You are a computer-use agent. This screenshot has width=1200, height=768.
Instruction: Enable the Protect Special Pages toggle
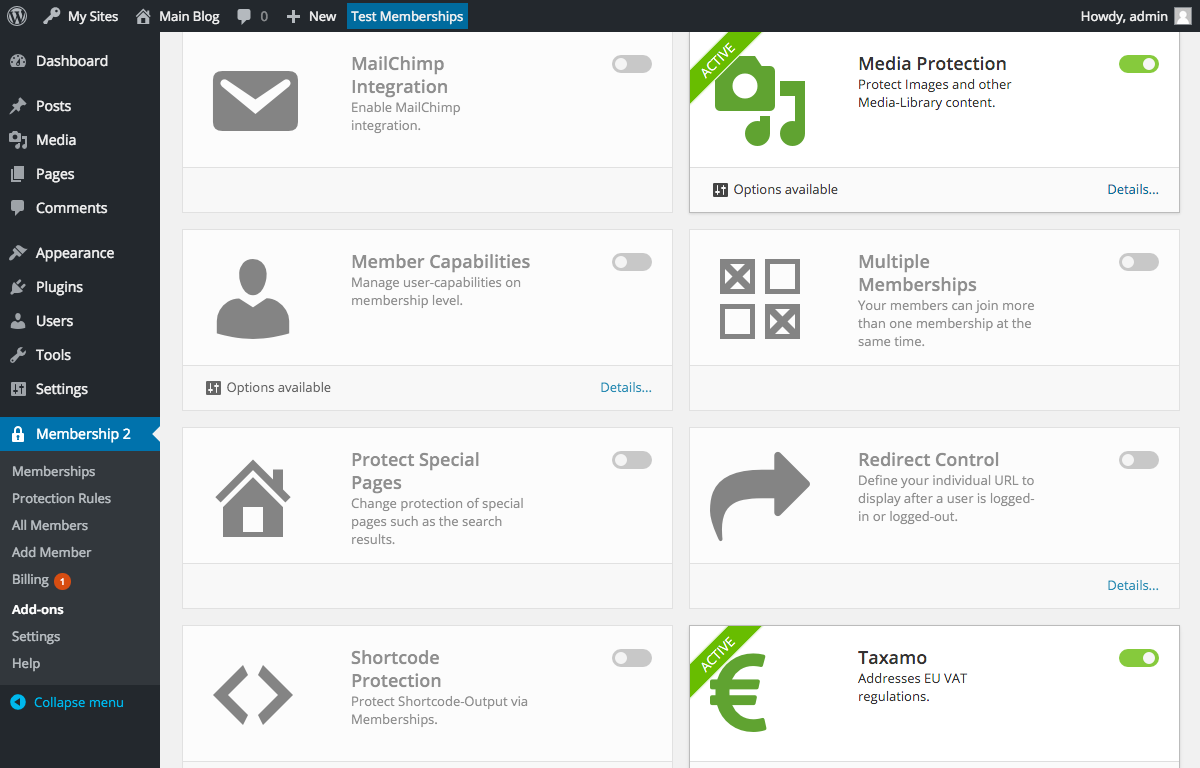(632, 460)
